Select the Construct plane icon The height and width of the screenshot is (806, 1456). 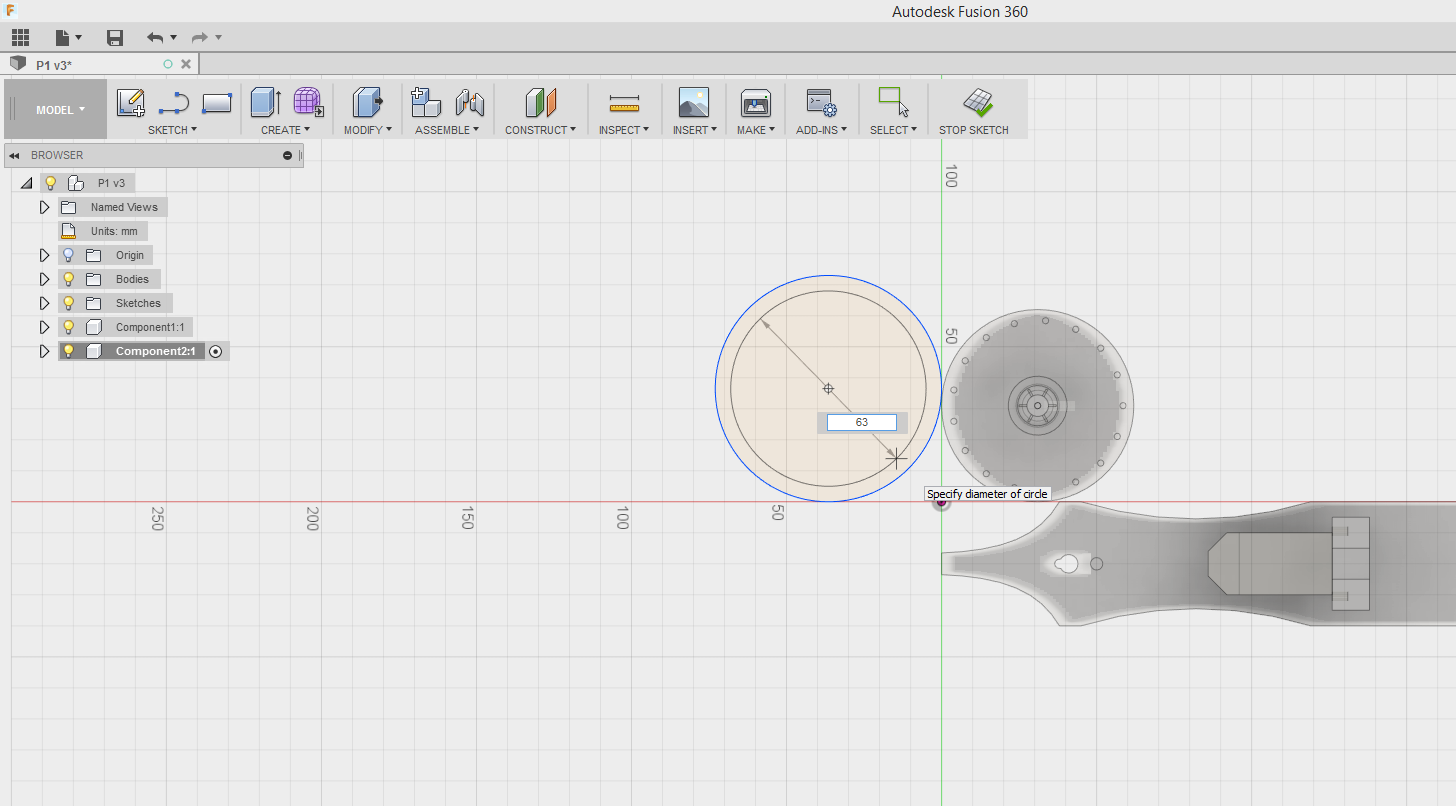(x=540, y=102)
